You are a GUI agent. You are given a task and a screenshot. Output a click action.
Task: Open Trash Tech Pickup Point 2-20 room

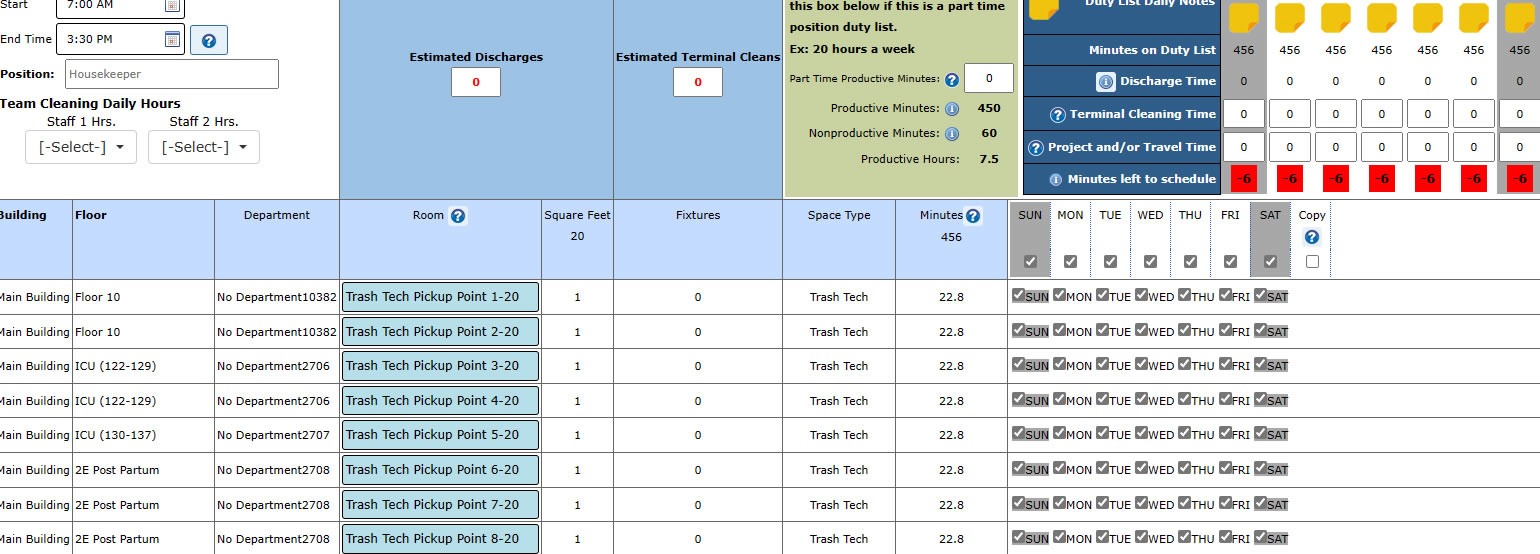(440, 332)
